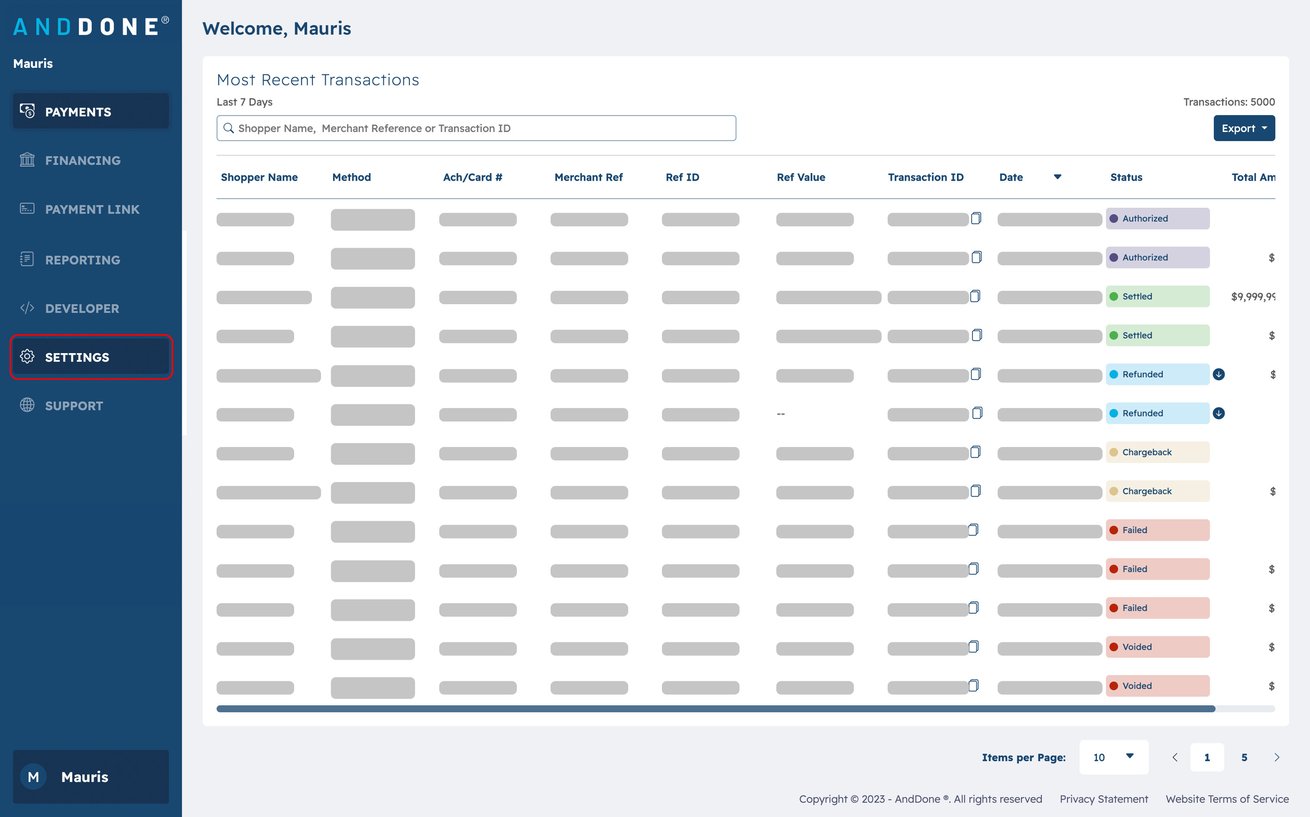1310x817 pixels.
Task: Open the Mauris profile avatar
Action: 33,776
